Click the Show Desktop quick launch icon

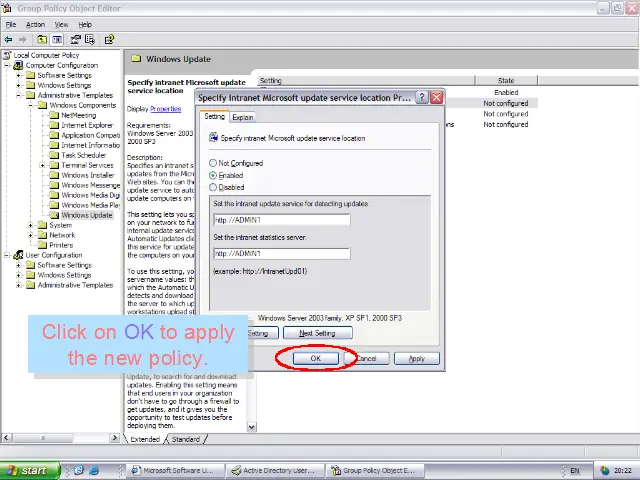point(79,471)
